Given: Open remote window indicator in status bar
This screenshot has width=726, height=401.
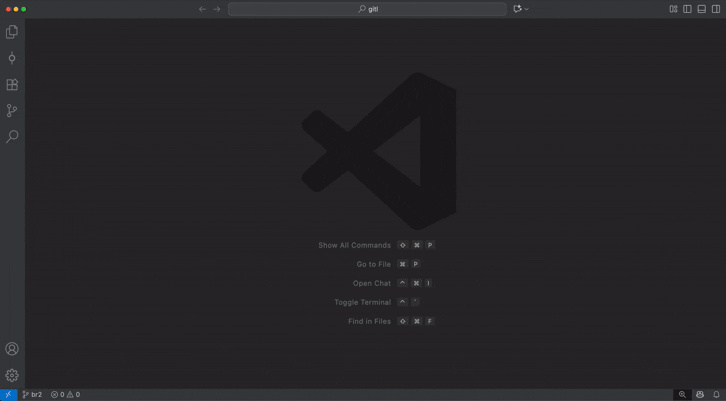Looking at the screenshot, I should (8, 394).
